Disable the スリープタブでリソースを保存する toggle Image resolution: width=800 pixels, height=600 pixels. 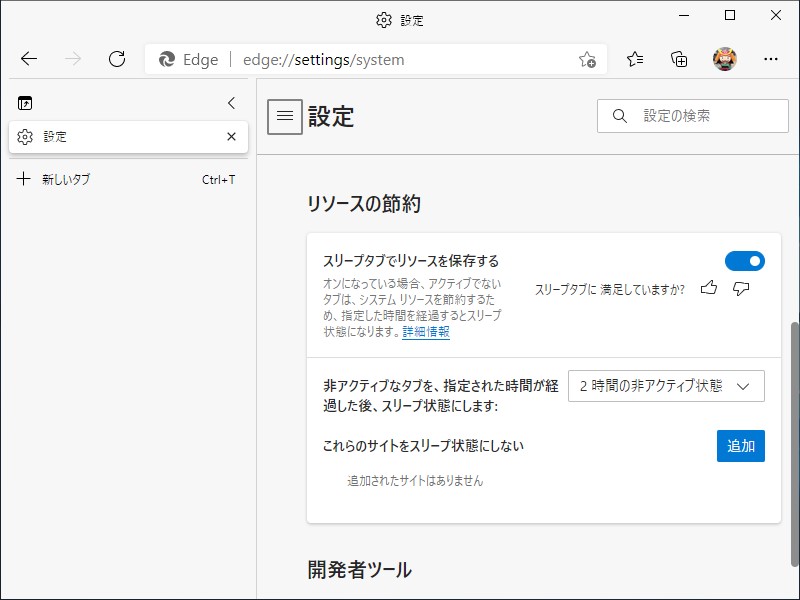click(x=745, y=260)
